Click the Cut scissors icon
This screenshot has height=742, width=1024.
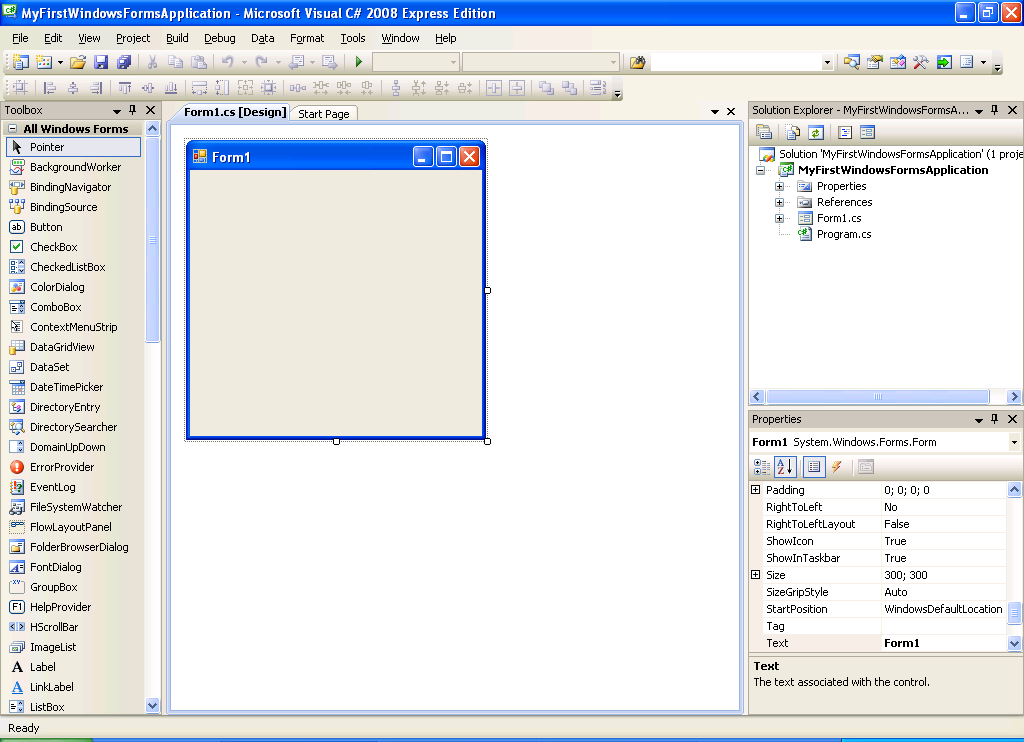tap(152, 62)
